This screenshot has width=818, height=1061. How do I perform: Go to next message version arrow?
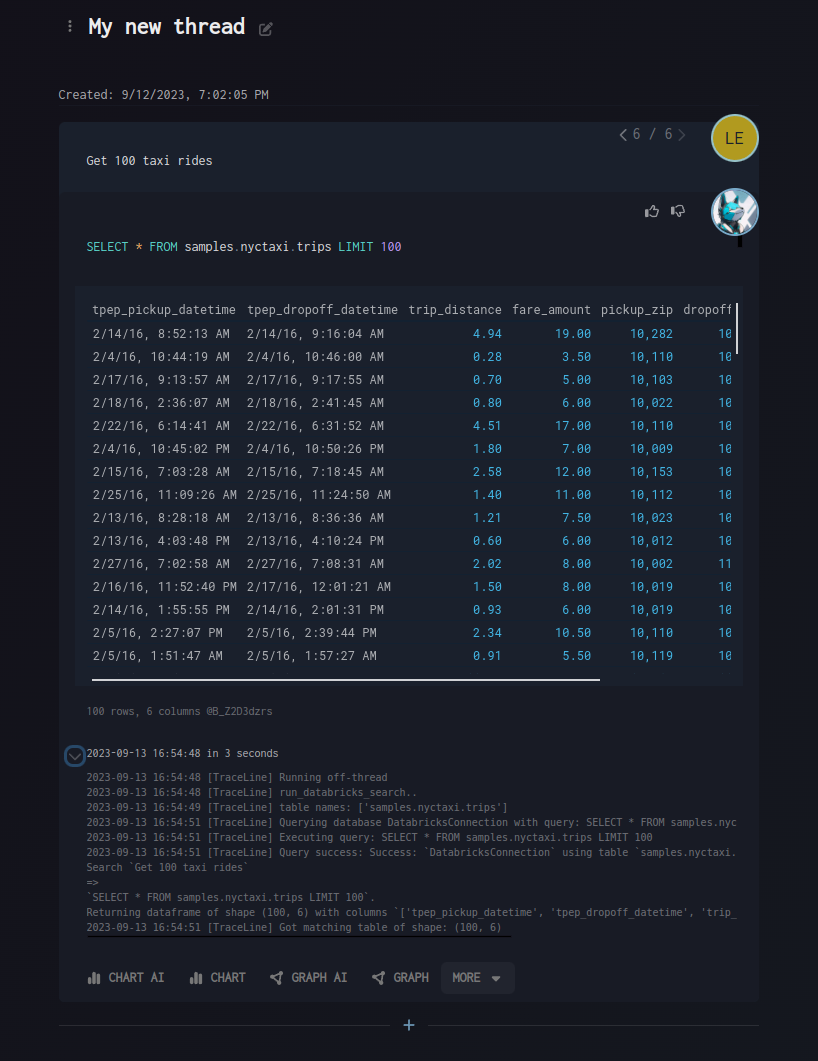(x=682, y=135)
